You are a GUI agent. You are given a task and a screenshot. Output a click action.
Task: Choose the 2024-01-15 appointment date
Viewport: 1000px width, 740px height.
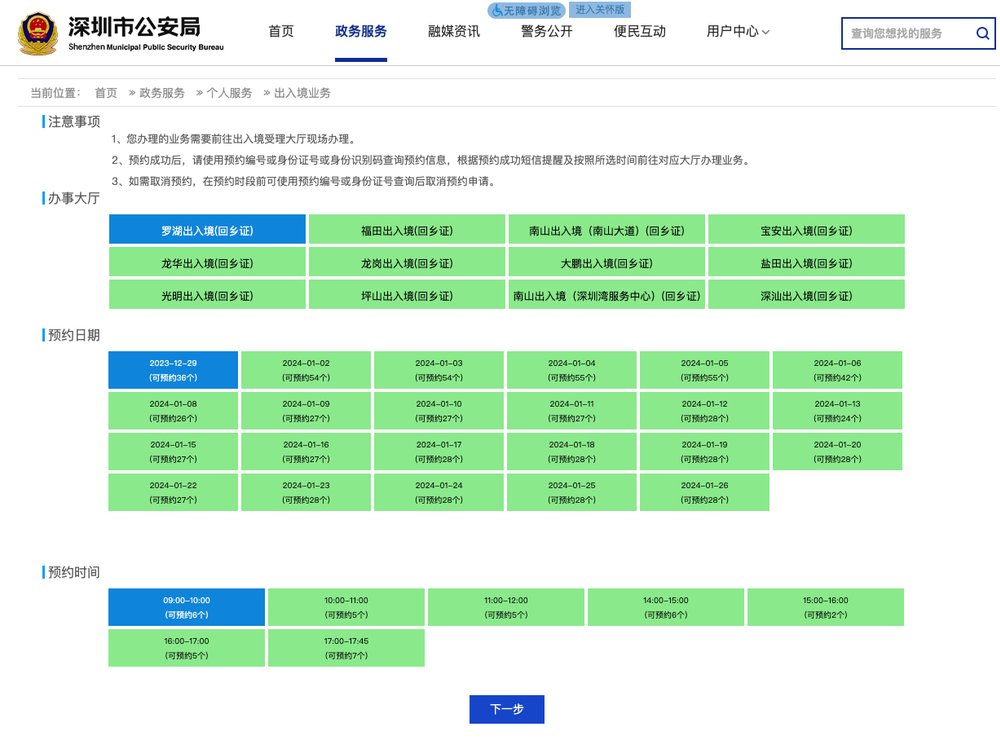pyautogui.click(x=173, y=451)
